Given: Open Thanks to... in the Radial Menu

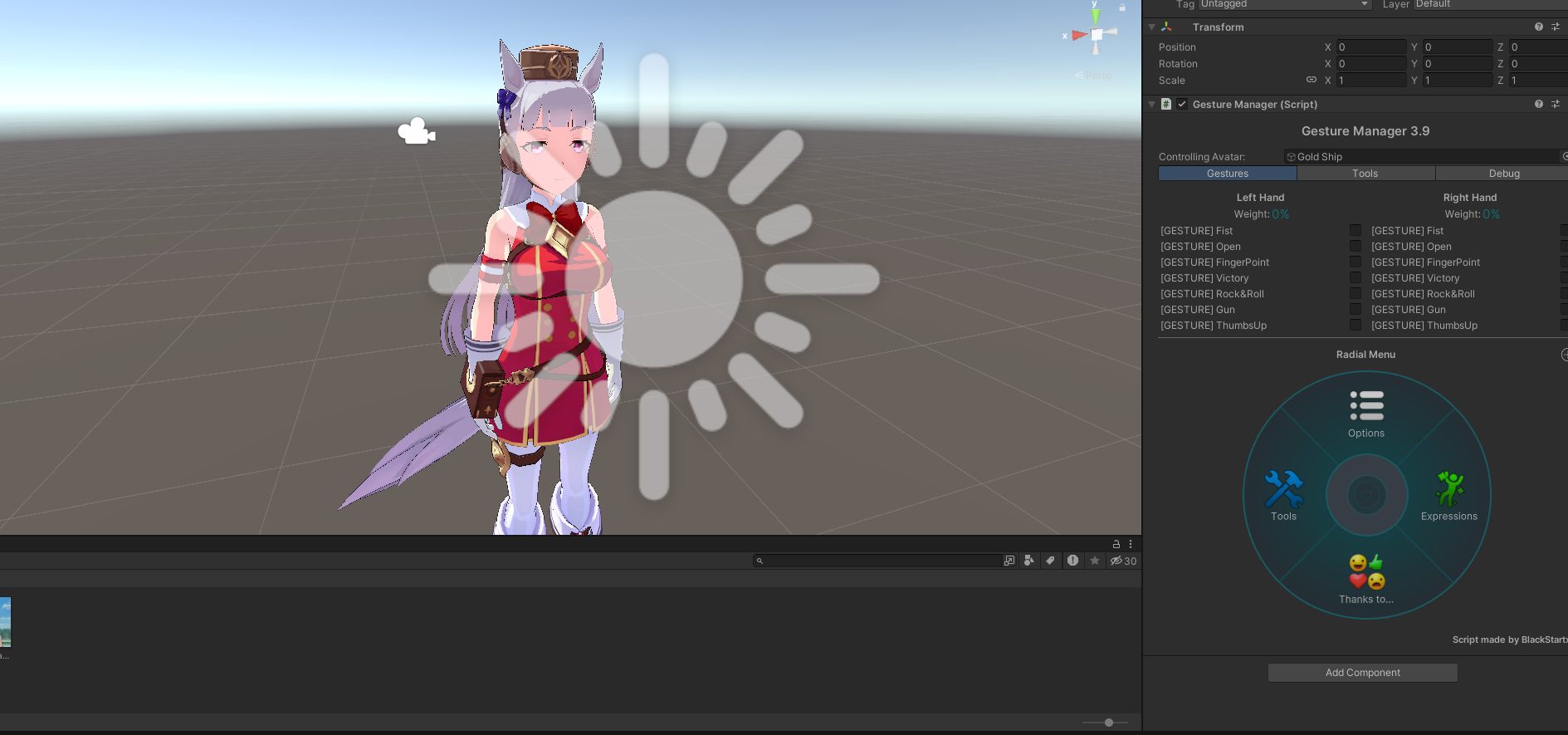Looking at the screenshot, I should 1366,579.
